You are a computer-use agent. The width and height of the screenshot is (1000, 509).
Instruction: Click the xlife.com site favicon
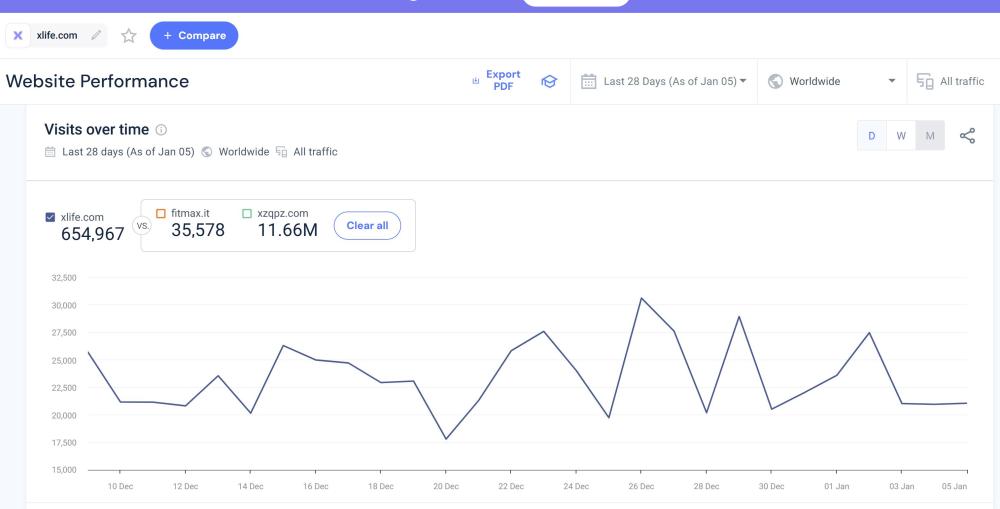(18, 36)
